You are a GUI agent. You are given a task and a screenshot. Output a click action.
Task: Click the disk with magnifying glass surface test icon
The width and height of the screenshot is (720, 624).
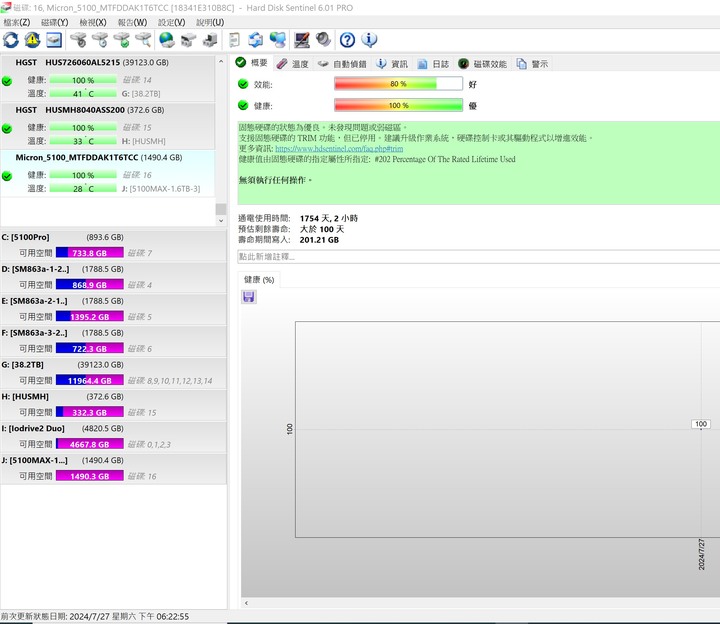pos(143,40)
